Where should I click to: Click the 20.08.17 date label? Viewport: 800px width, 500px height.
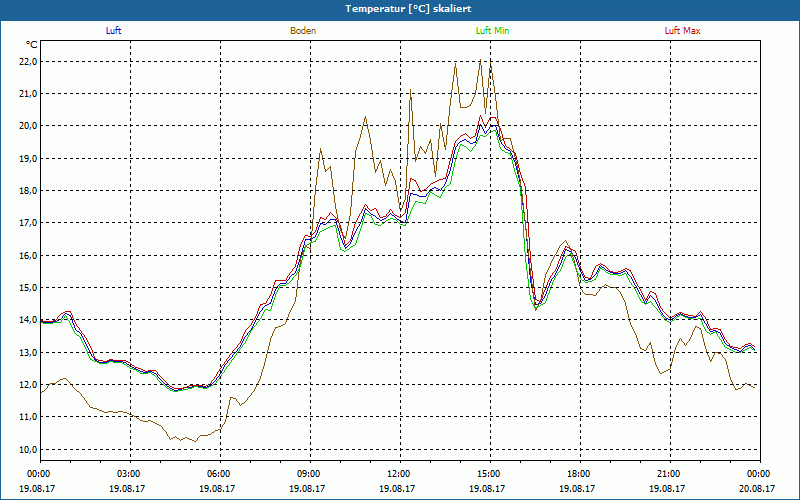(x=759, y=488)
